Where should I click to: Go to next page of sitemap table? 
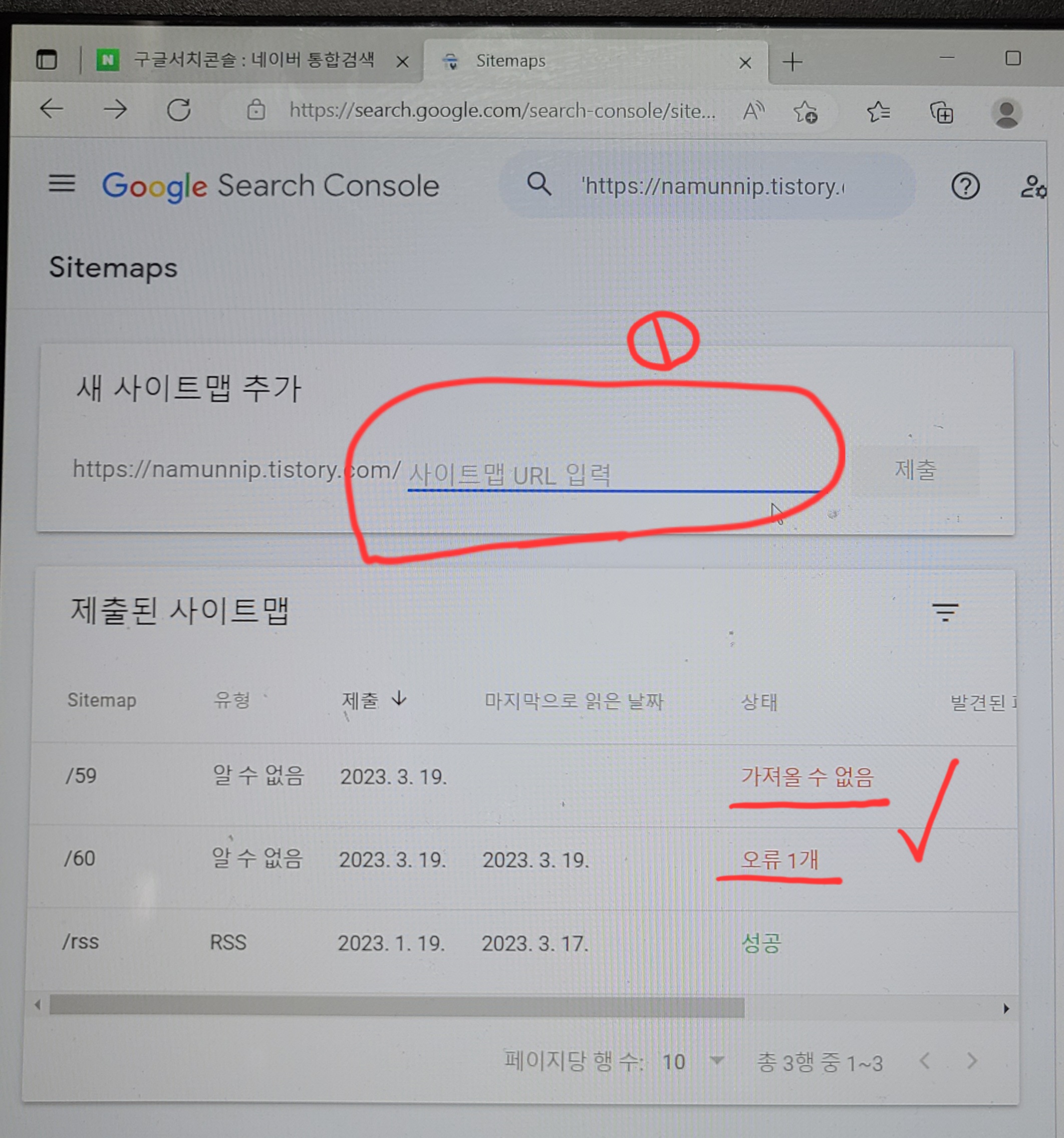(972, 1061)
